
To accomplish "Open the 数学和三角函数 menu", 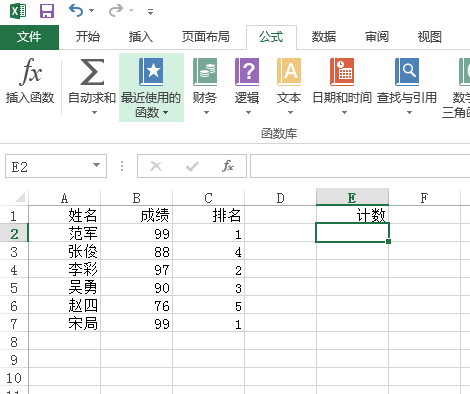I will (x=457, y=87).
